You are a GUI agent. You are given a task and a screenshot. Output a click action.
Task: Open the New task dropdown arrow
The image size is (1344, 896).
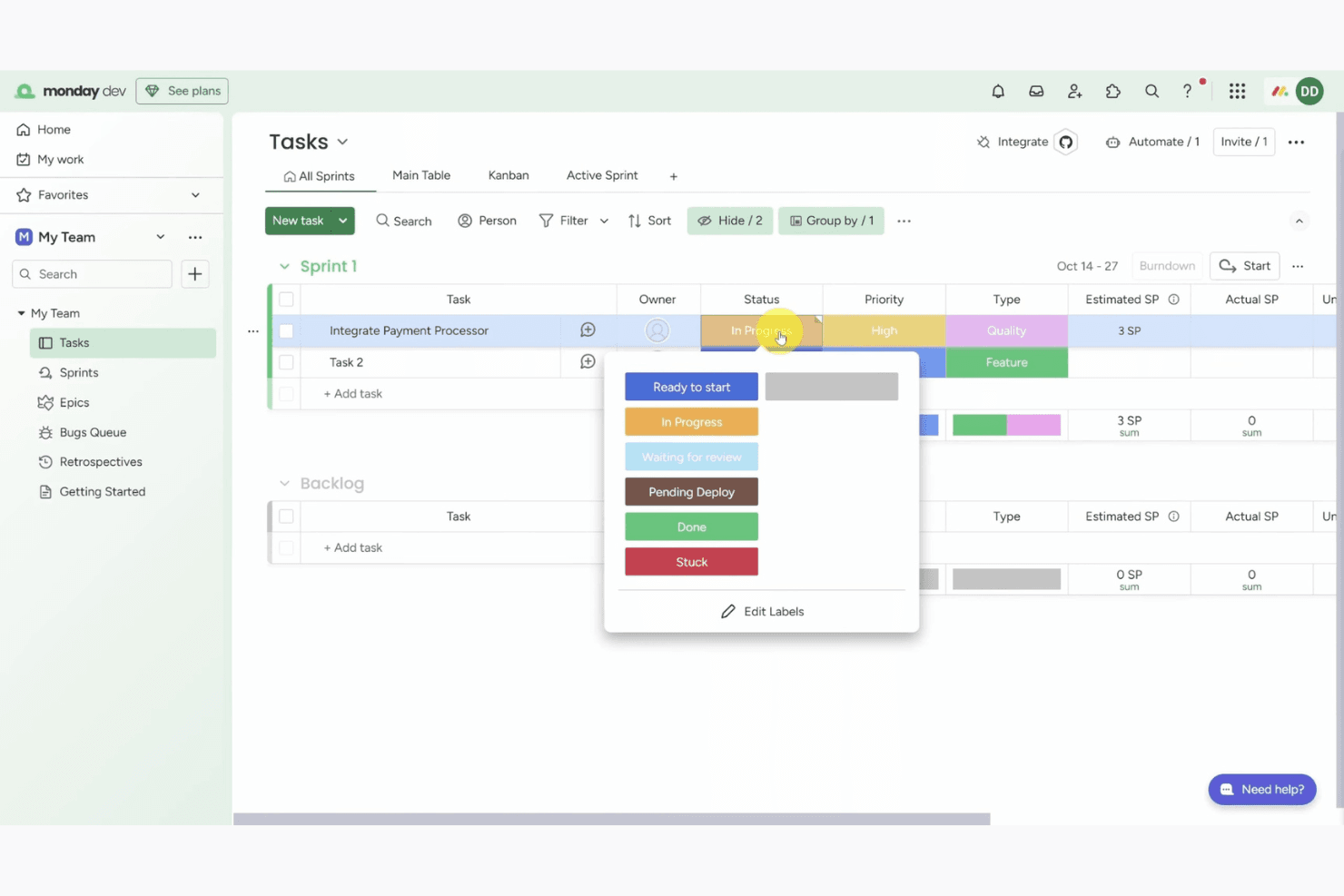[x=343, y=221]
